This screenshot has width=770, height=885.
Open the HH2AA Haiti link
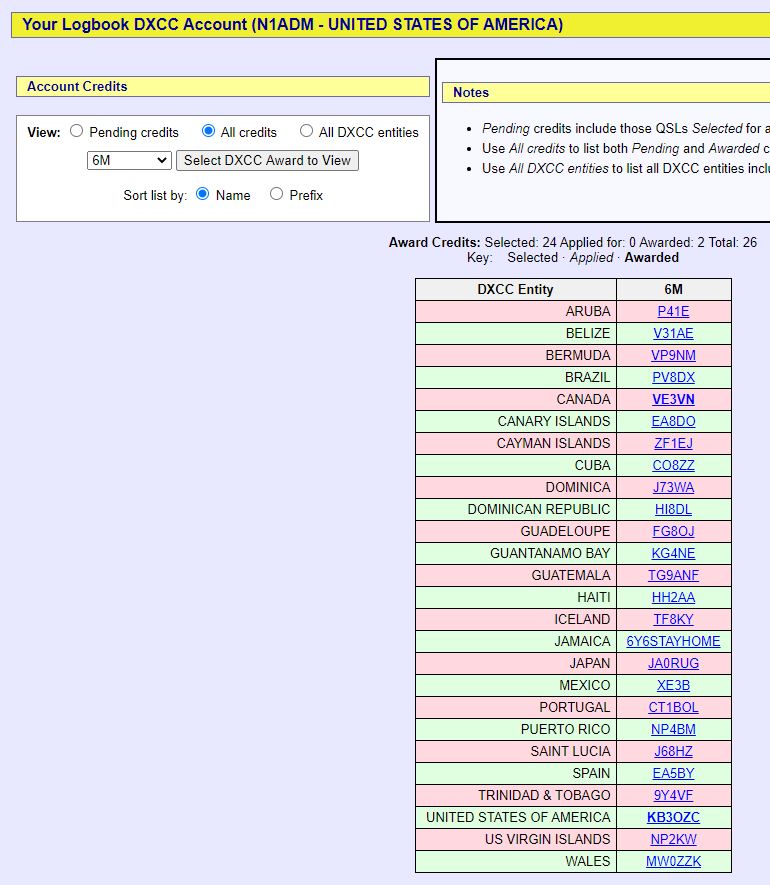click(673, 598)
